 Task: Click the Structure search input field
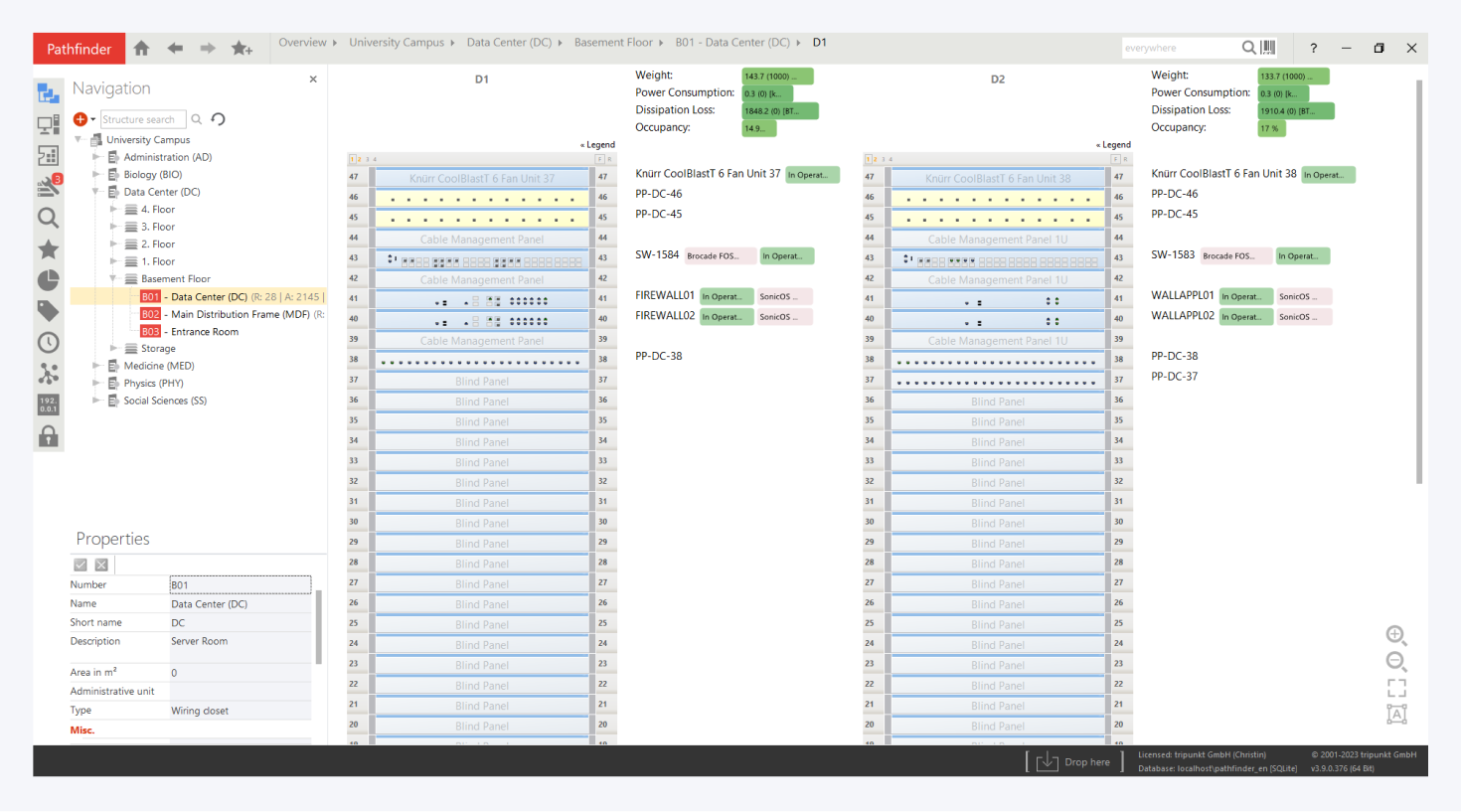click(141, 119)
